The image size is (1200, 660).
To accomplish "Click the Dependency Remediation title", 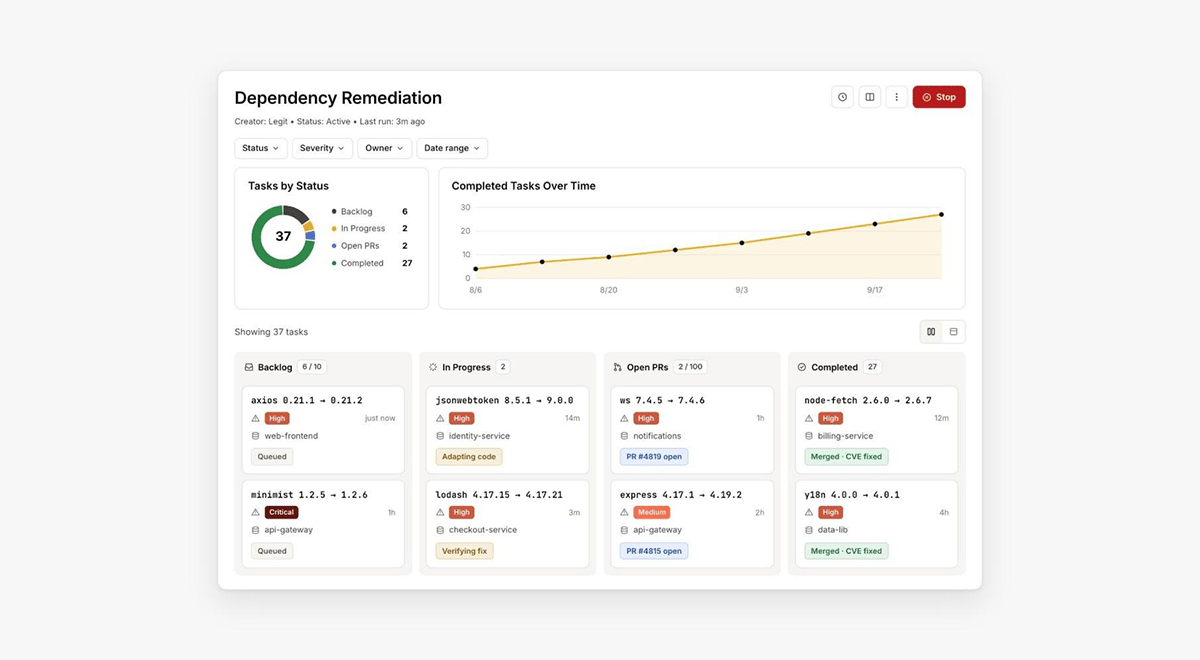I will [x=338, y=98].
